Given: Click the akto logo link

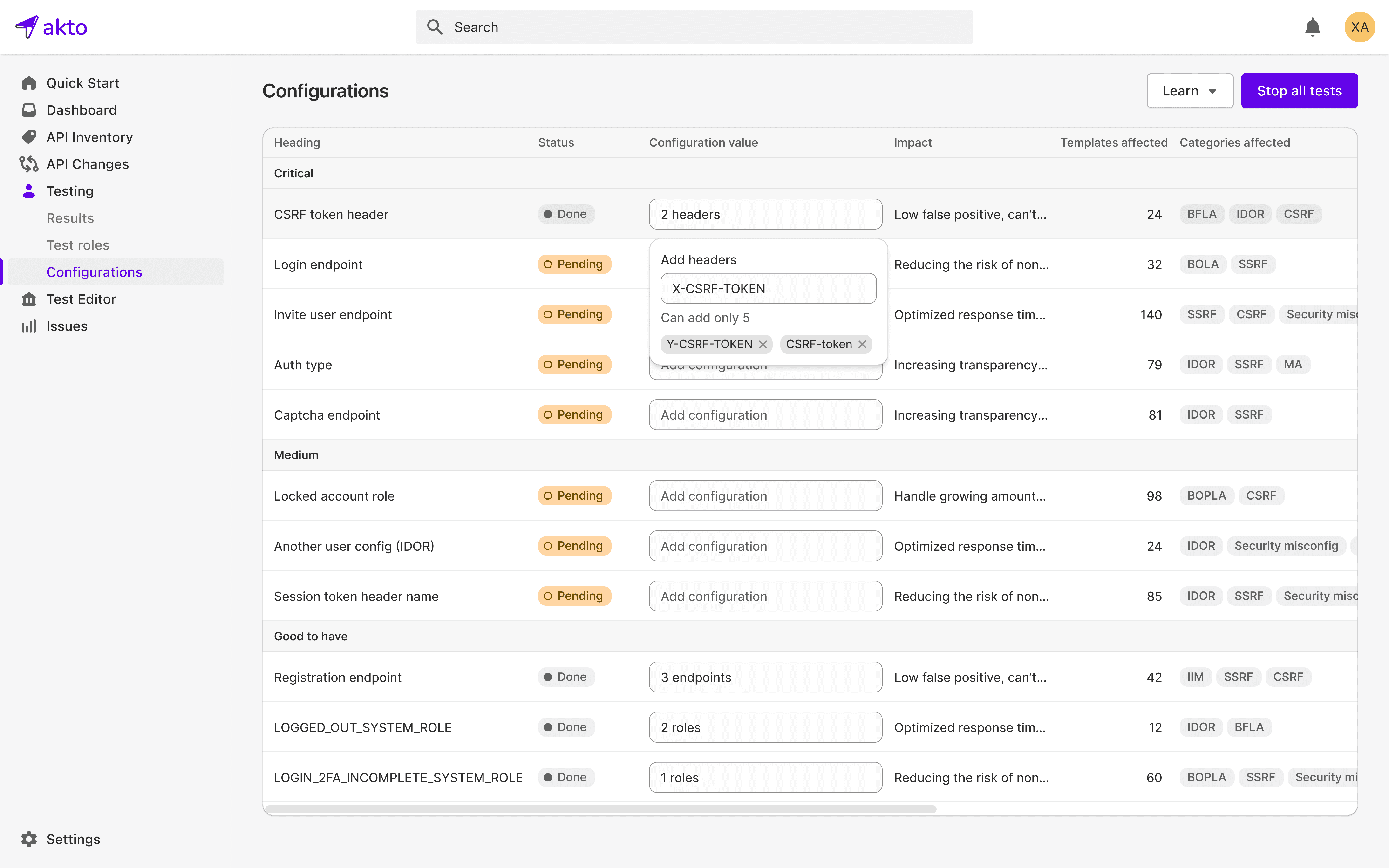Looking at the screenshot, I should pyautogui.click(x=52, y=27).
